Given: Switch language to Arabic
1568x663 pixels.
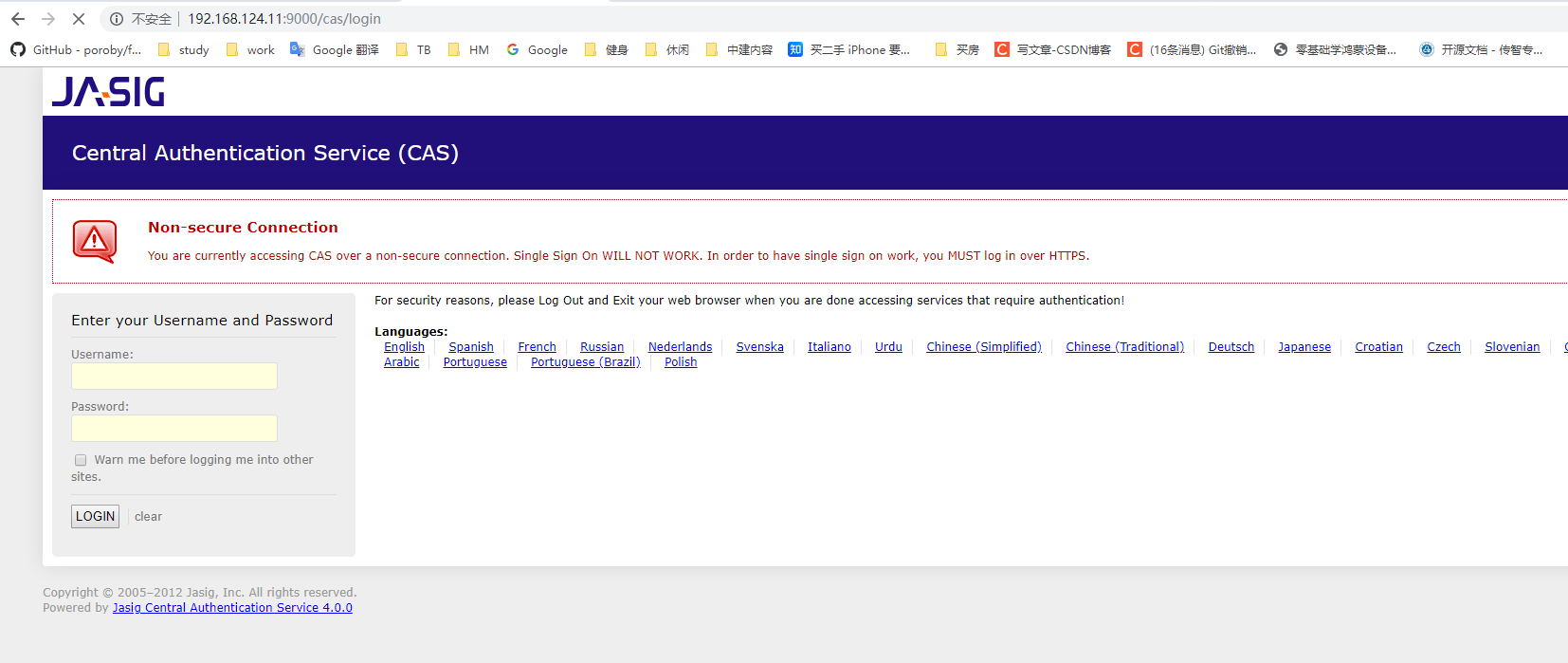Looking at the screenshot, I should coord(402,362).
